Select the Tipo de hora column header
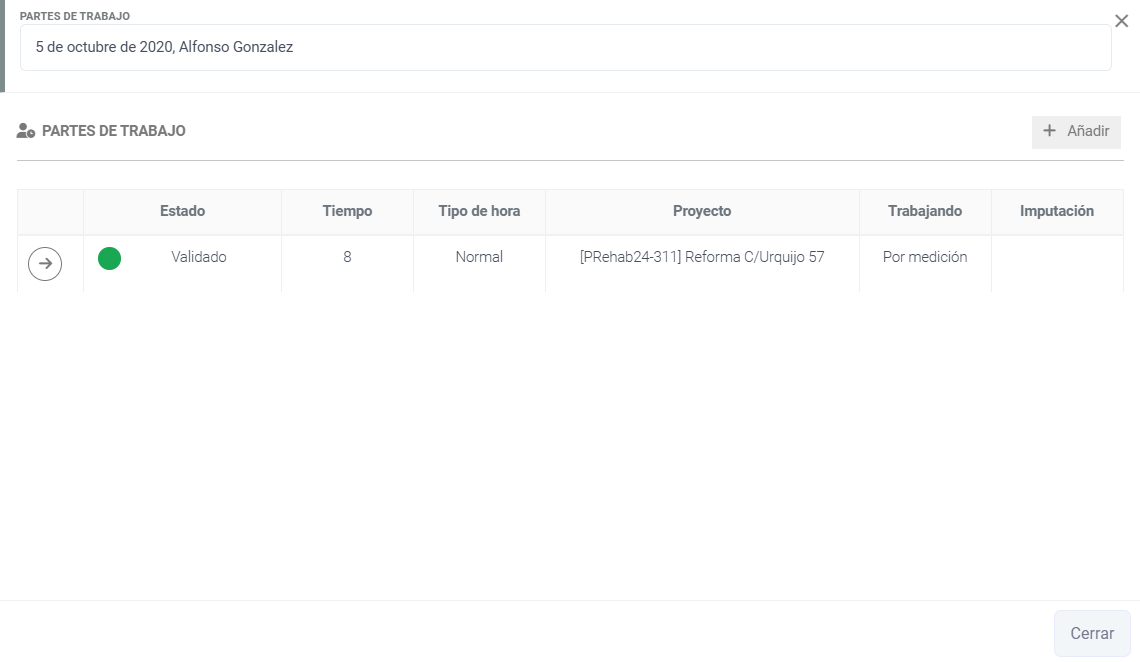The image size is (1140, 662). pos(479,211)
